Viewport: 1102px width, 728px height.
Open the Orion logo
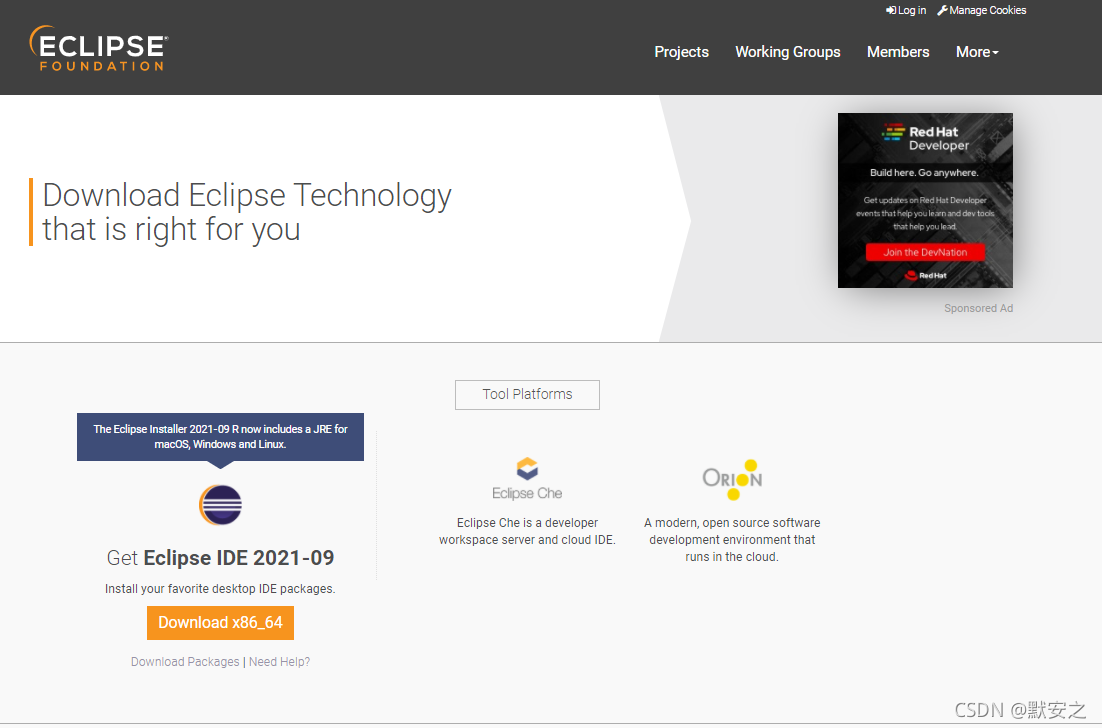[x=732, y=479]
